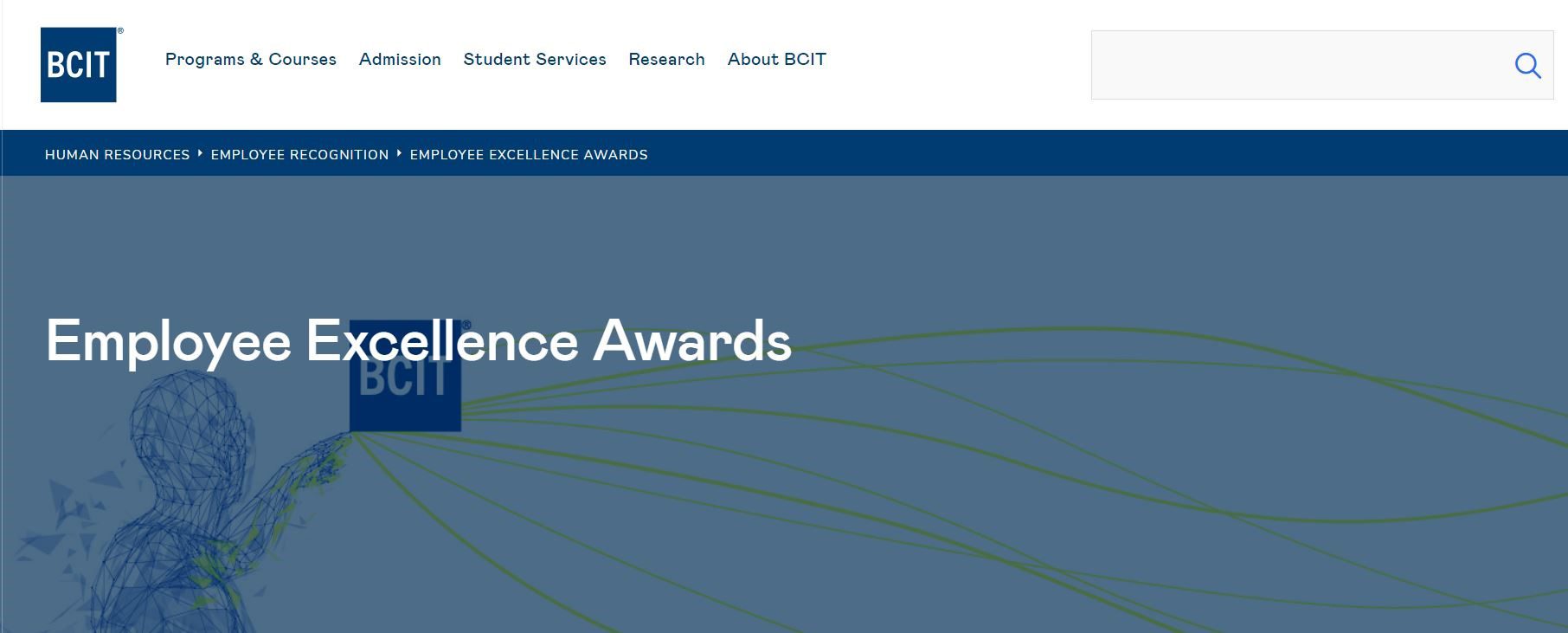Navigate to HUMAN RESOURCES via breadcrumb
The width and height of the screenshot is (1568, 633).
pyautogui.click(x=116, y=154)
